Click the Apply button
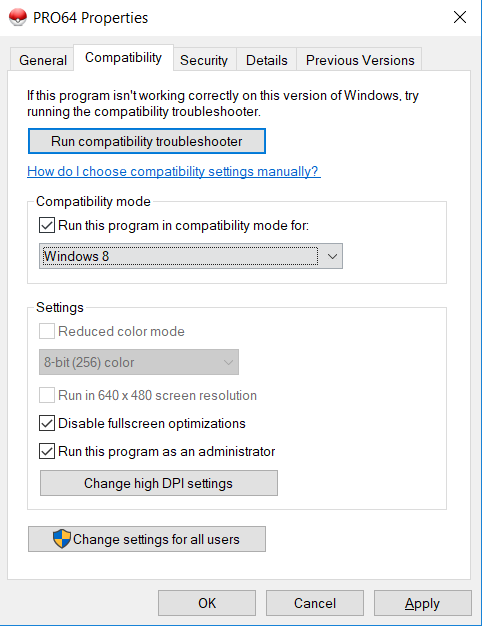482x626 pixels. tap(422, 603)
